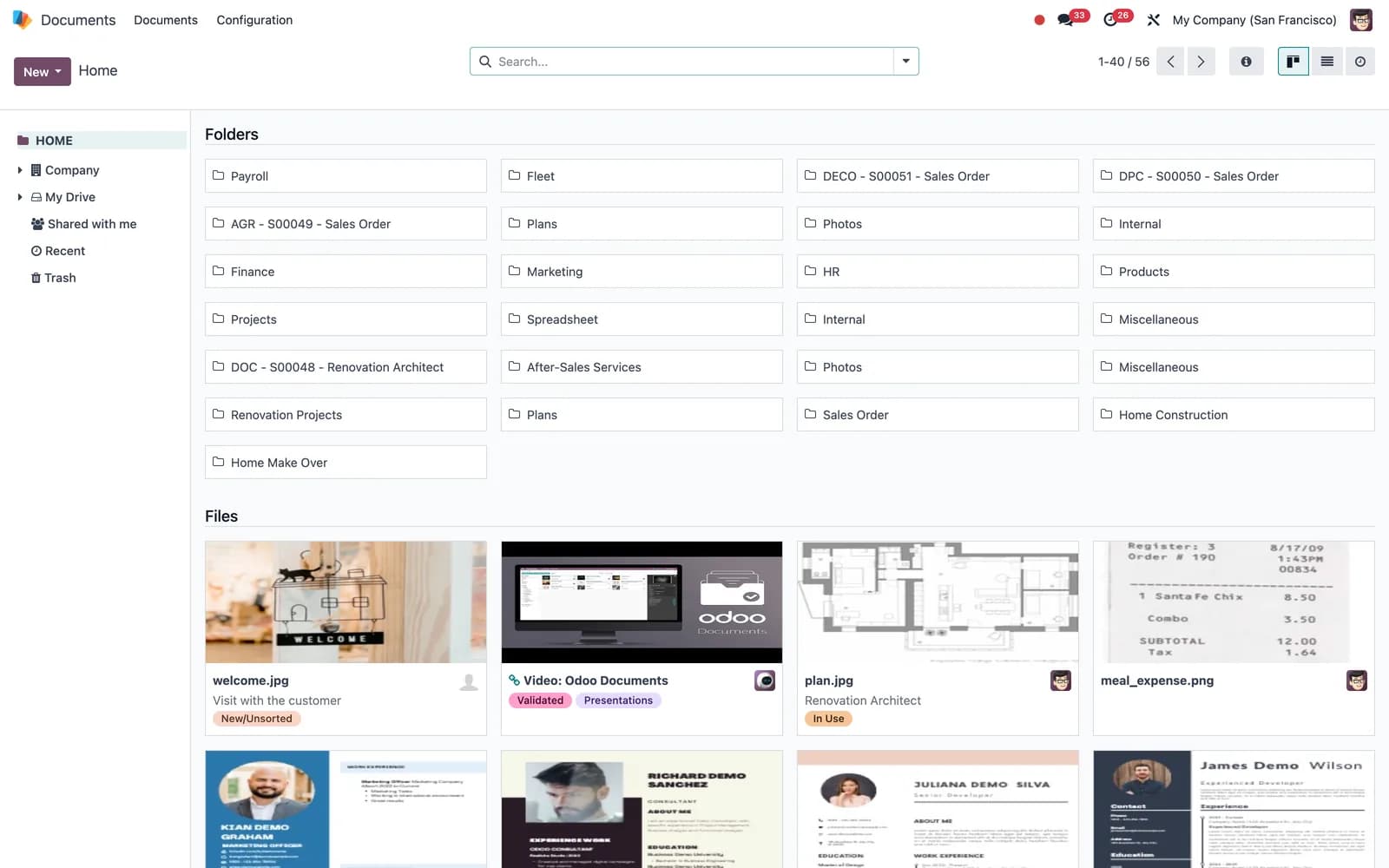Click the pager counter 1-40 / 56

tap(1123, 62)
